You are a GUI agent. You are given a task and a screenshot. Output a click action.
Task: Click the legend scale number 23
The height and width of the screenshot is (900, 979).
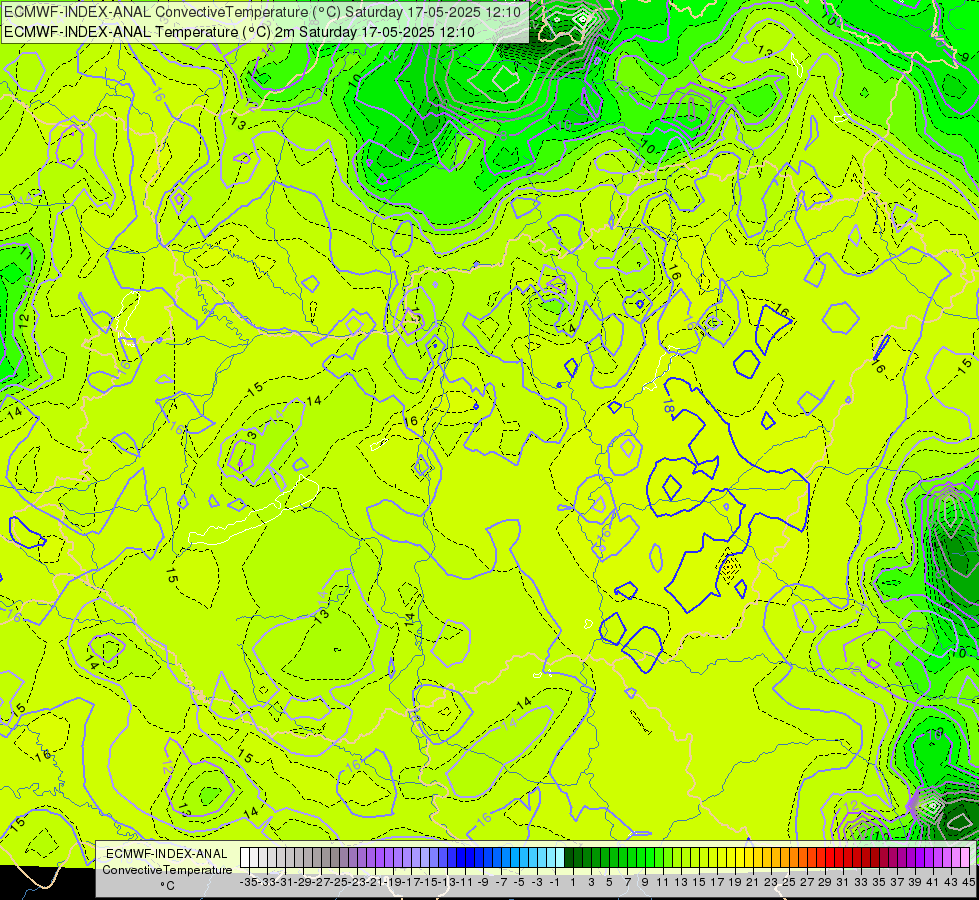tap(771, 882)
